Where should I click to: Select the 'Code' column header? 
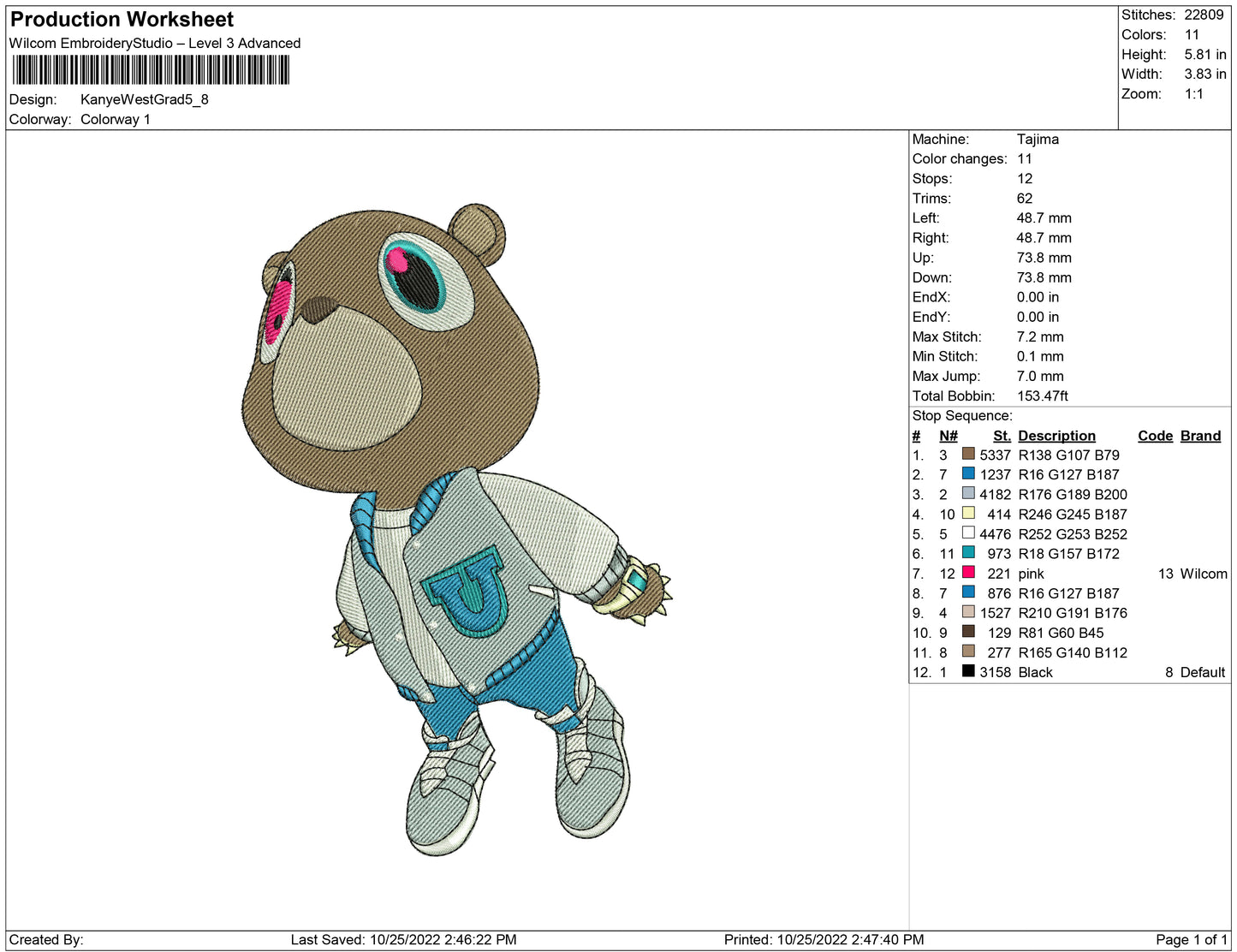click(x=1155, y=436)
